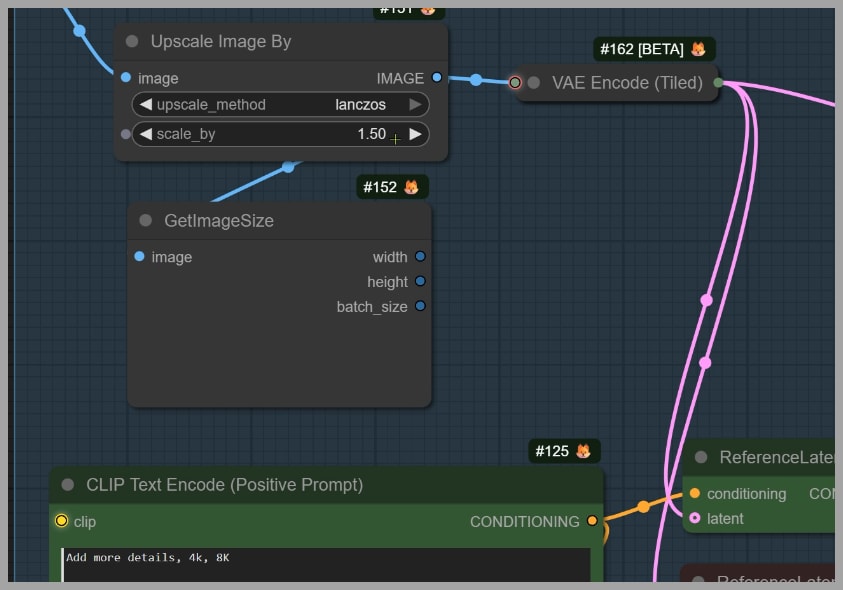Click the height output port on GetImageSize
The height and width of the screenshot is (590, 843).
coord(420,282)
